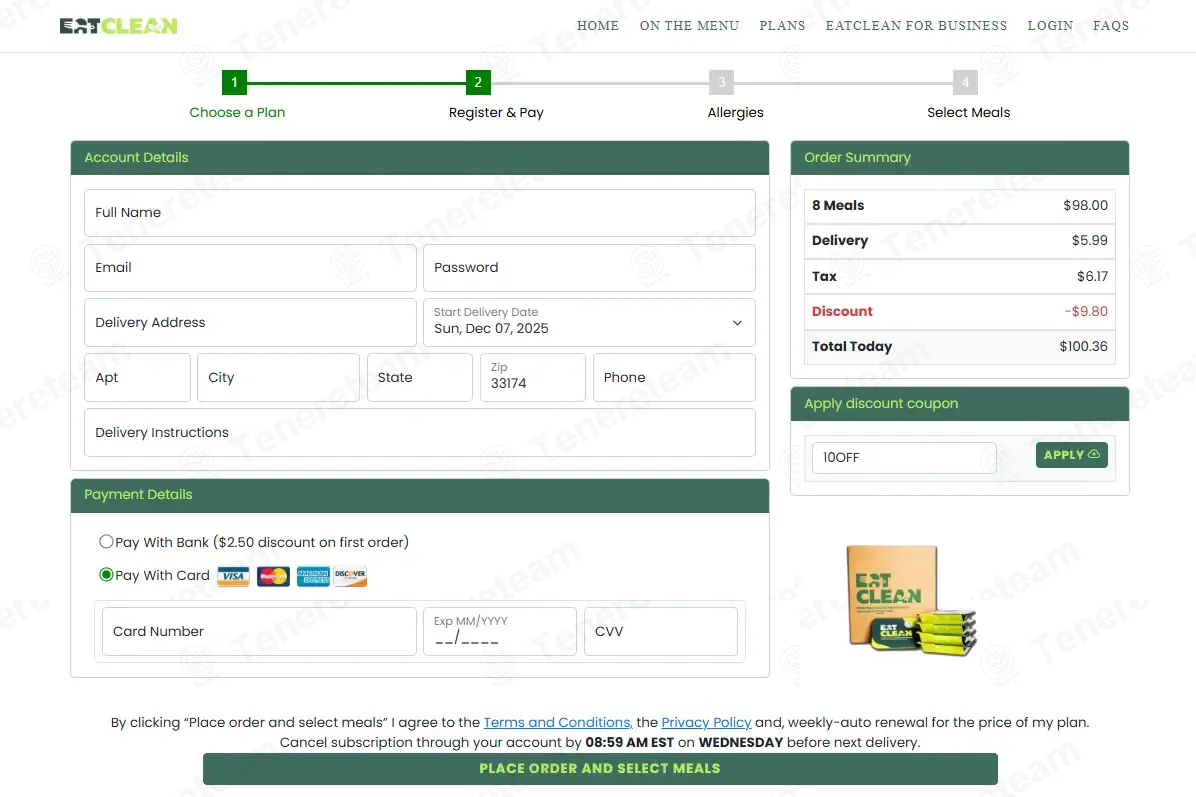
Task: Go to Home page
Action: tap(598, 26)
